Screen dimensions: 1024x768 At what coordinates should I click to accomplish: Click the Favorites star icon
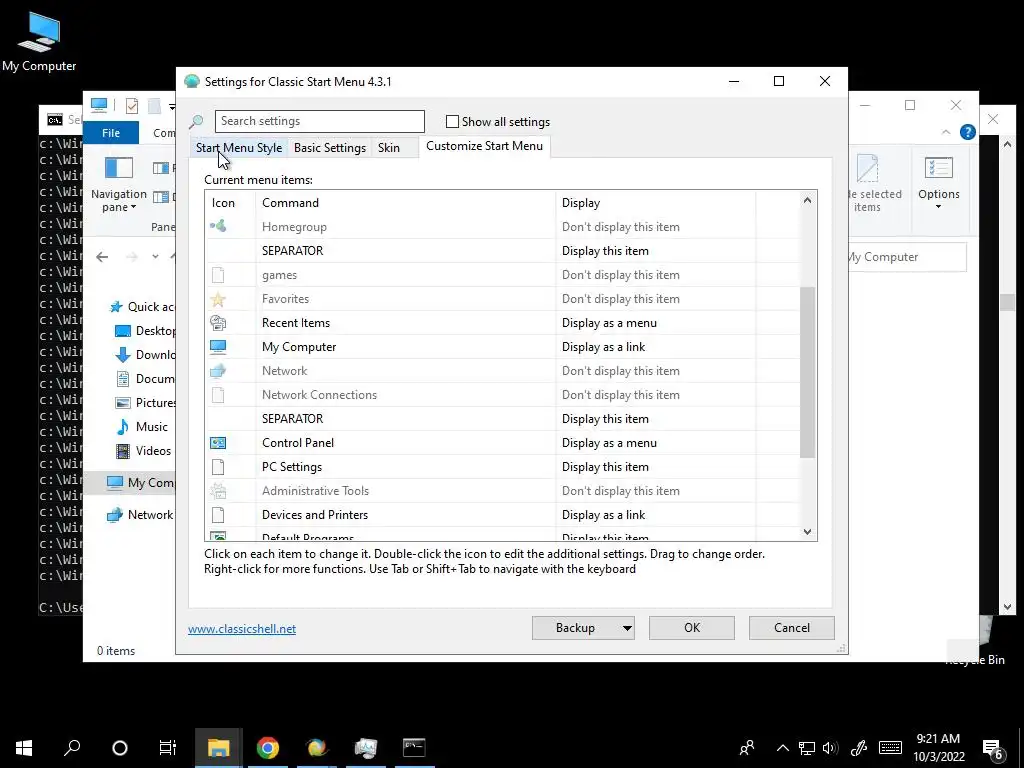[218, 299]
